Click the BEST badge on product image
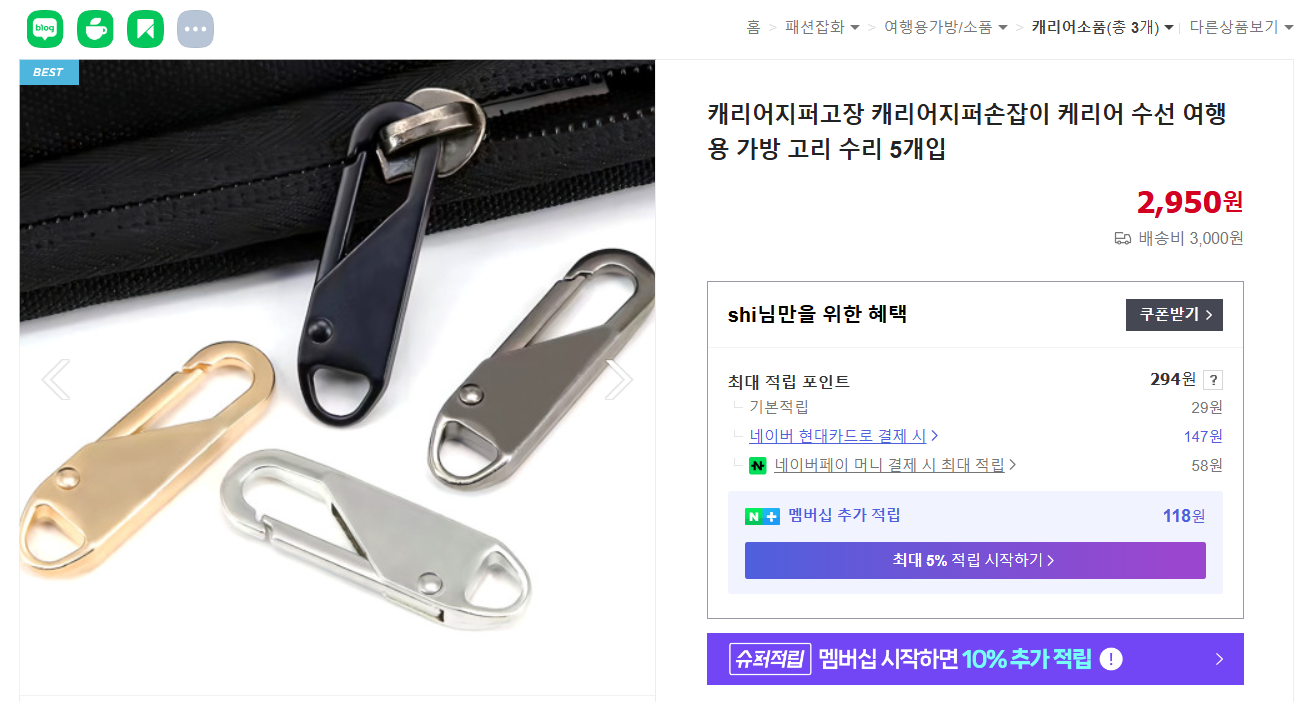 [x=49, y=72]
